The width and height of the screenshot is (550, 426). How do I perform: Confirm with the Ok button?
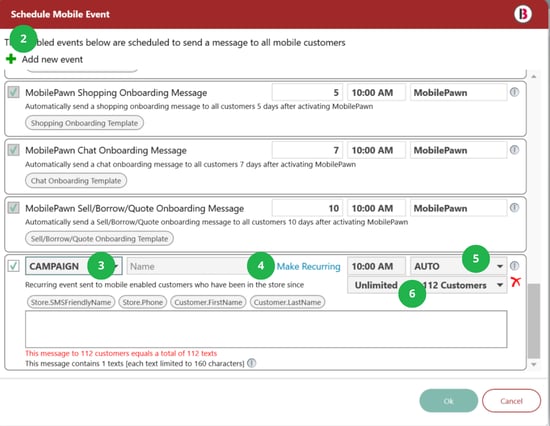pos(448,401)
